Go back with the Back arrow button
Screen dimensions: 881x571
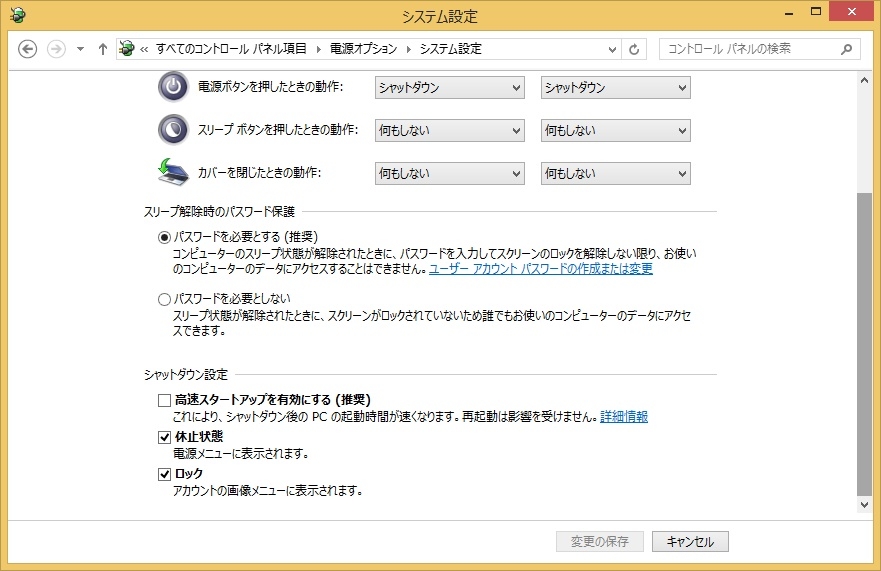28,49
